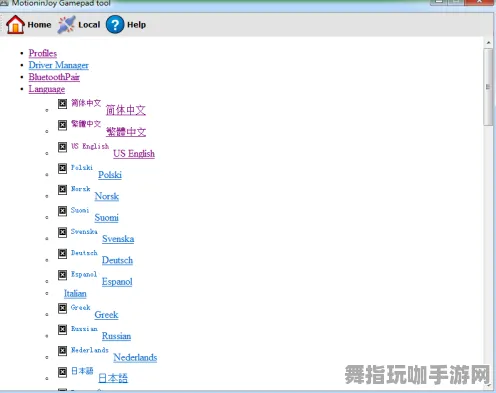Select the large Nederlands link
This screenshot has height=393, width=496.
(135, 357)
